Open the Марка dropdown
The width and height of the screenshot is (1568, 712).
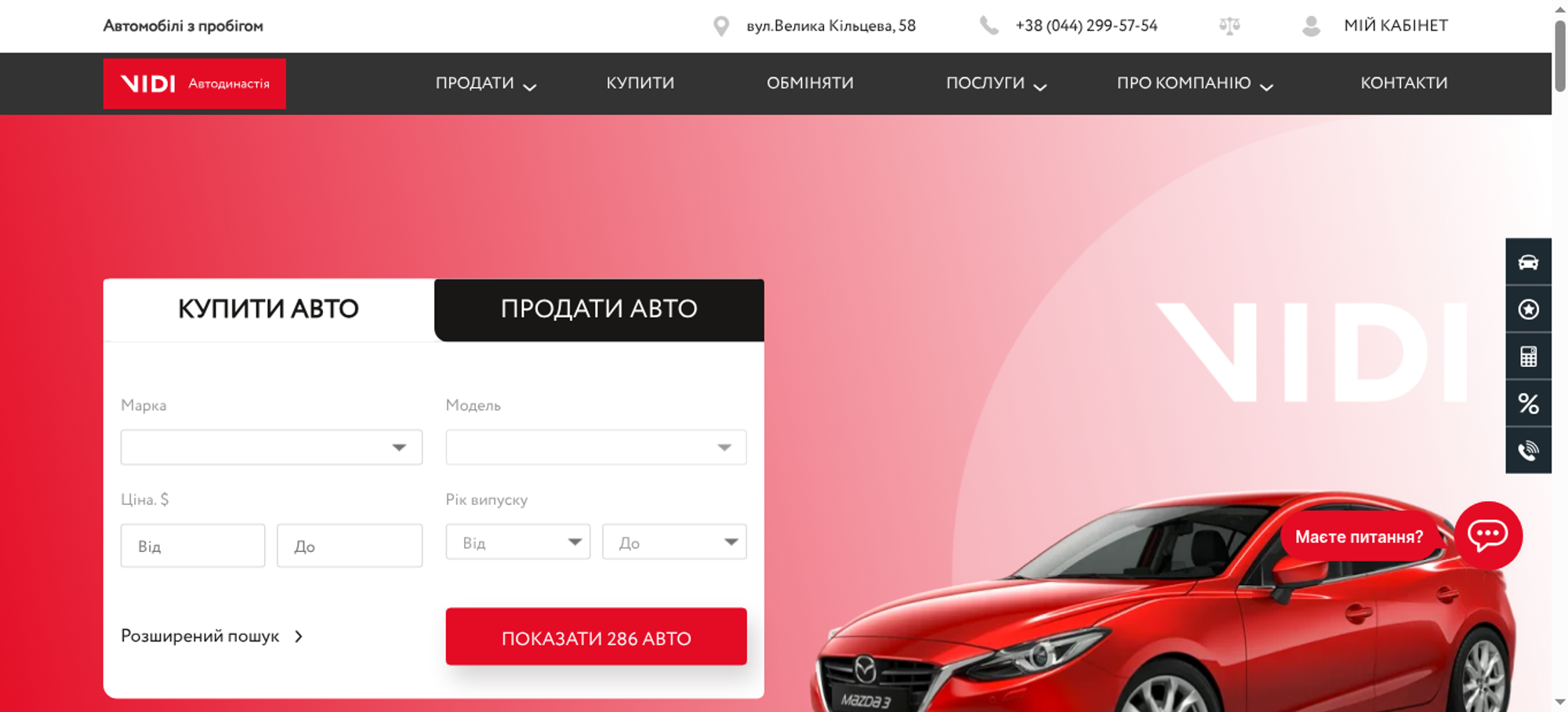click(x=271, y=447)
